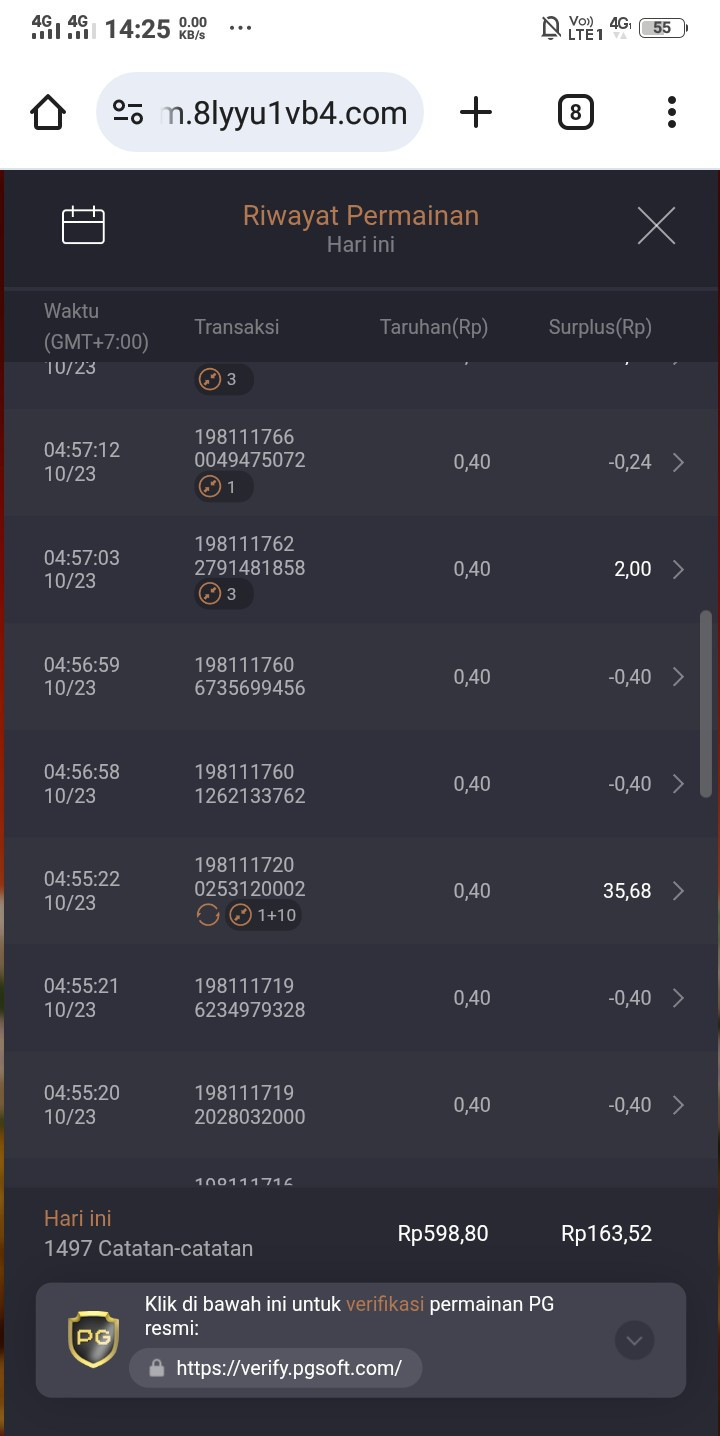
Task: Click the 1+10 multiplier badge
Action: 263,915
